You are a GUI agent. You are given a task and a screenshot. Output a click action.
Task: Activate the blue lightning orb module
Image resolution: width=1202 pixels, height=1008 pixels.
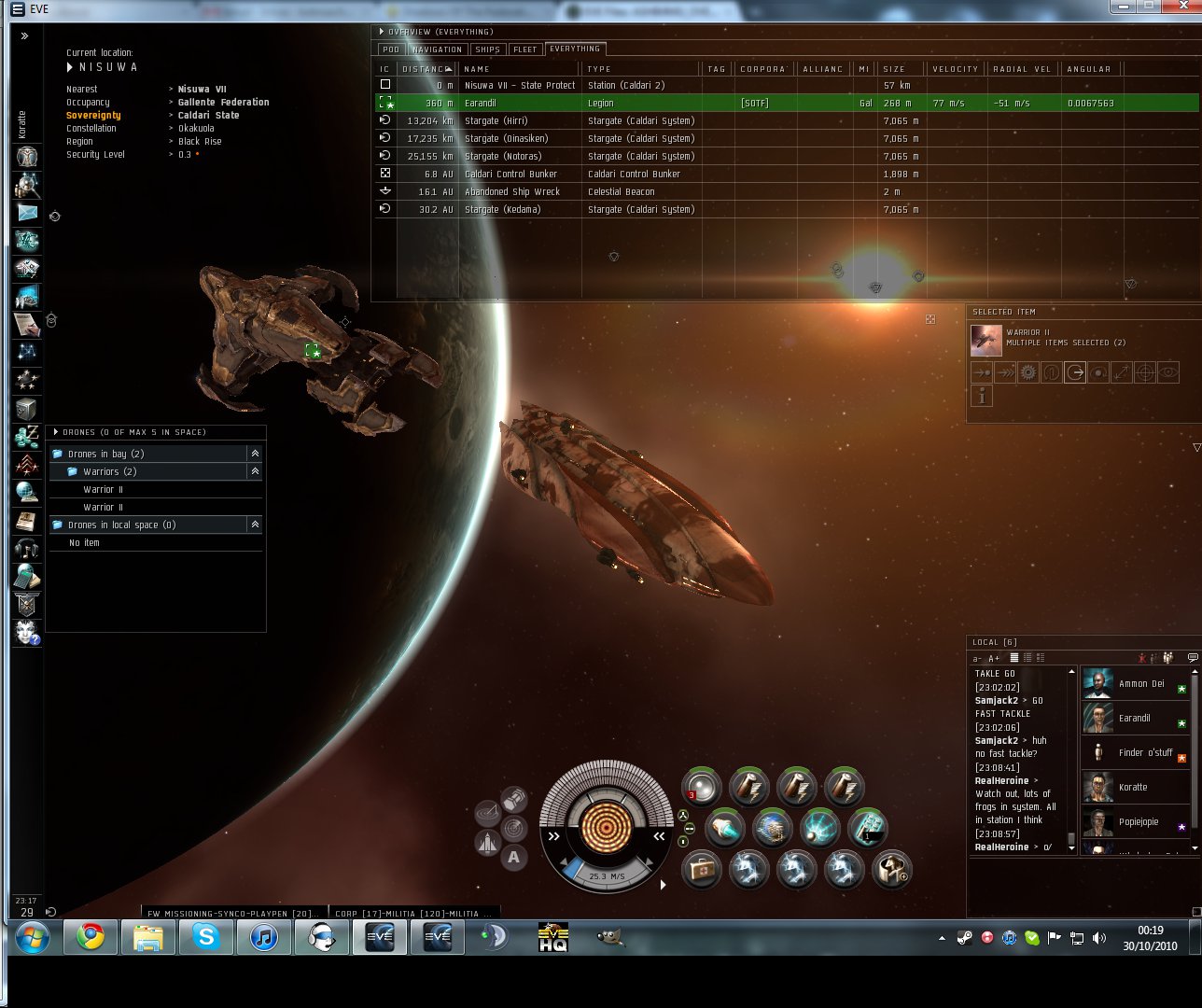[820, 828]
